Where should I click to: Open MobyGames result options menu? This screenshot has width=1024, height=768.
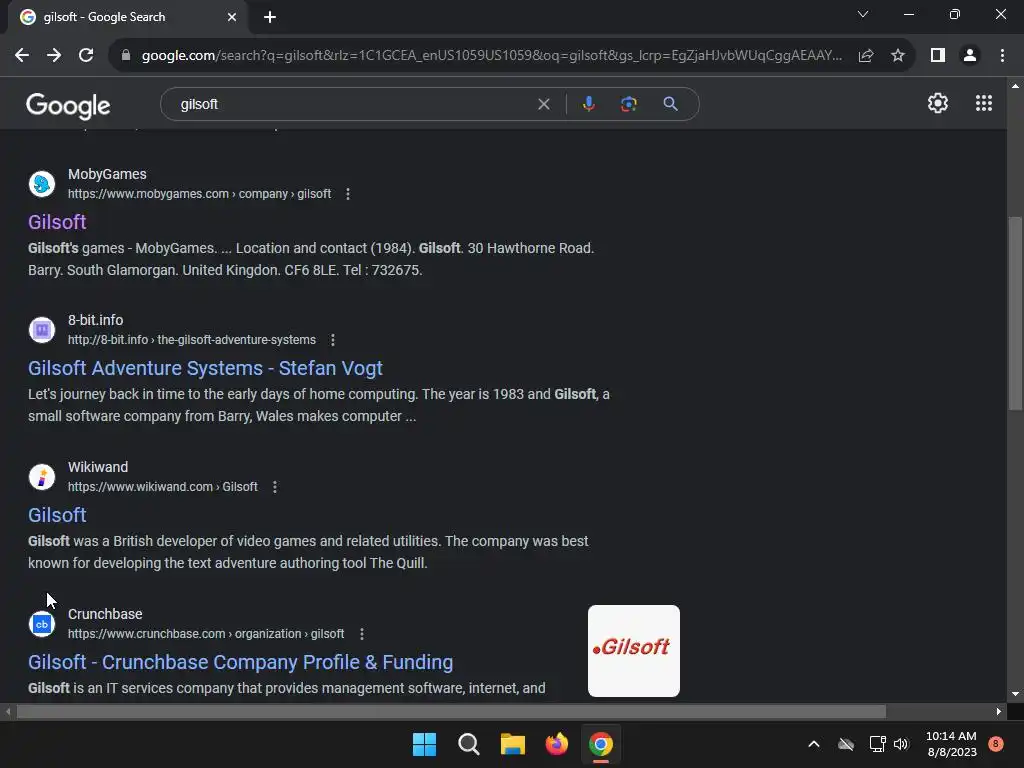(348, 194)
